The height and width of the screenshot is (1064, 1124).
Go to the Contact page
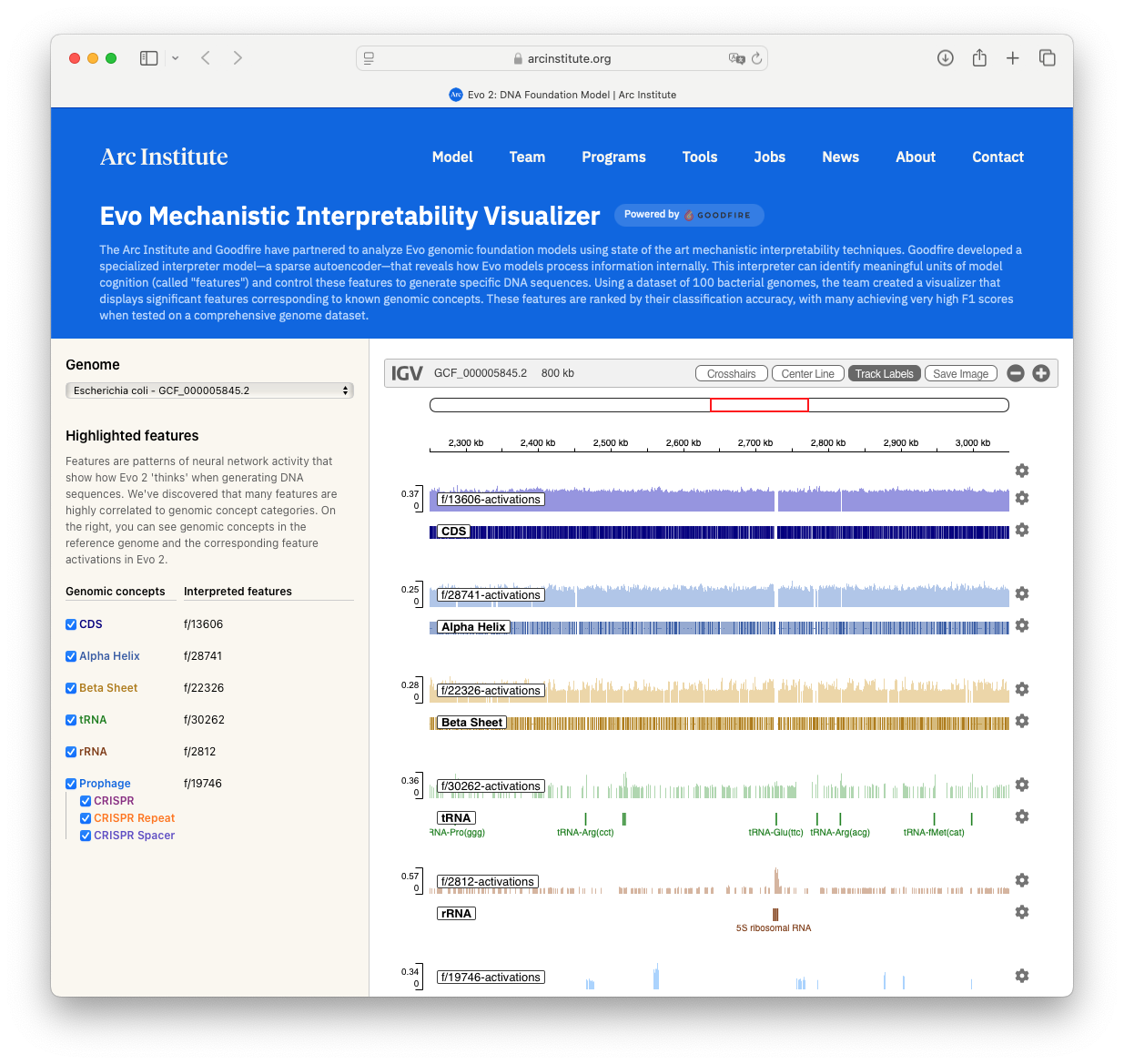tap(997, 157)
